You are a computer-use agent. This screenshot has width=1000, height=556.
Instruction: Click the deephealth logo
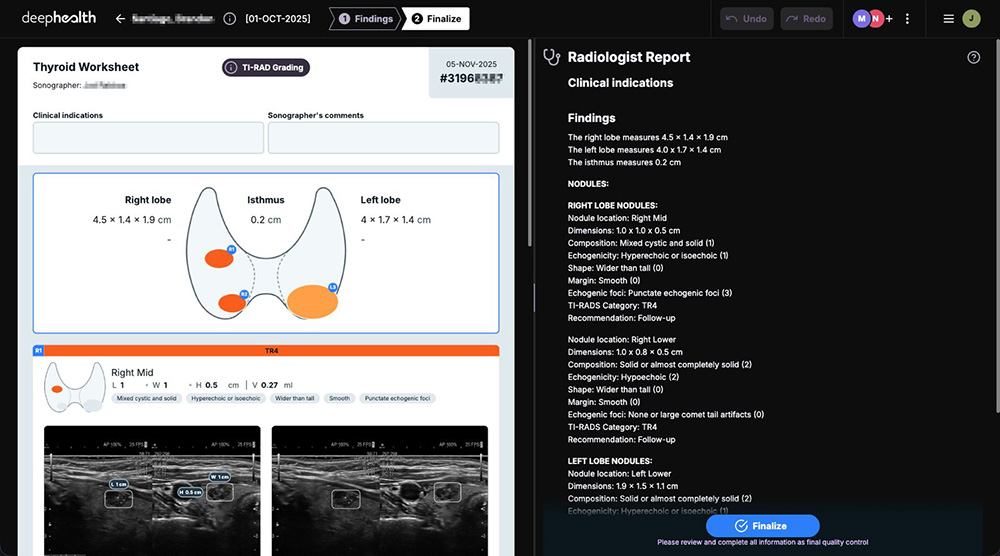[59, 18]
